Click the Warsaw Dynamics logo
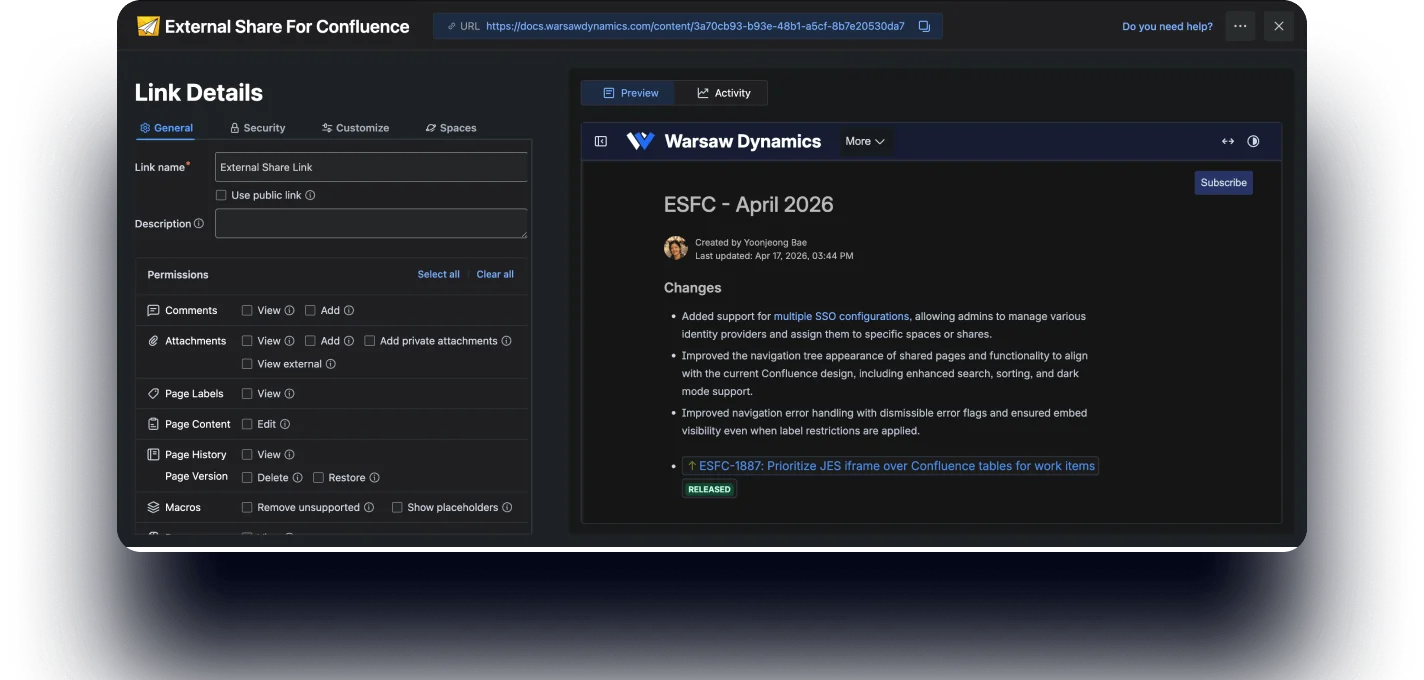The image size is (1424, 680). click(x=640, y=141)
